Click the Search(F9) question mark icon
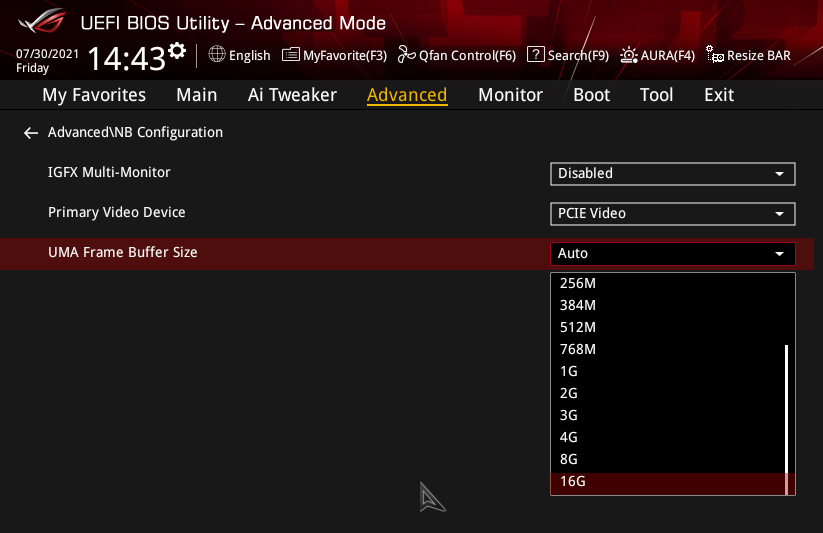823x533 pixels. [535, 55]
